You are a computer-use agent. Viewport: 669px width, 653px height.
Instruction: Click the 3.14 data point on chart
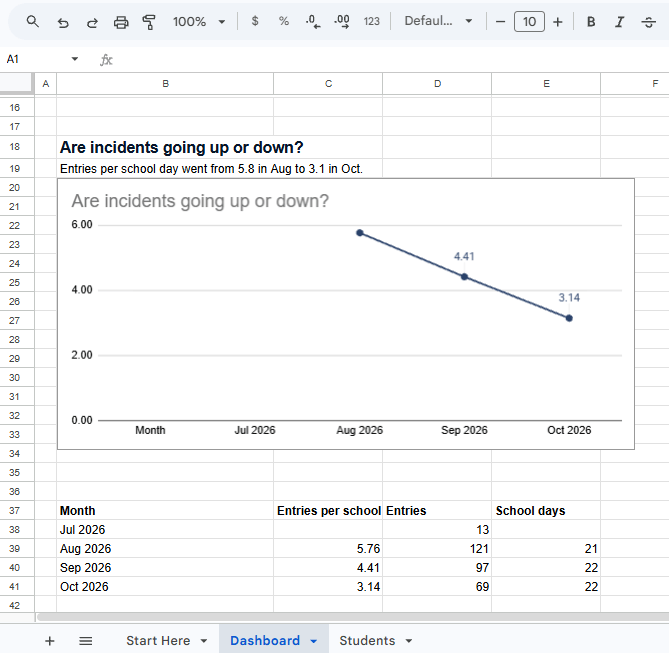(569, 318)
